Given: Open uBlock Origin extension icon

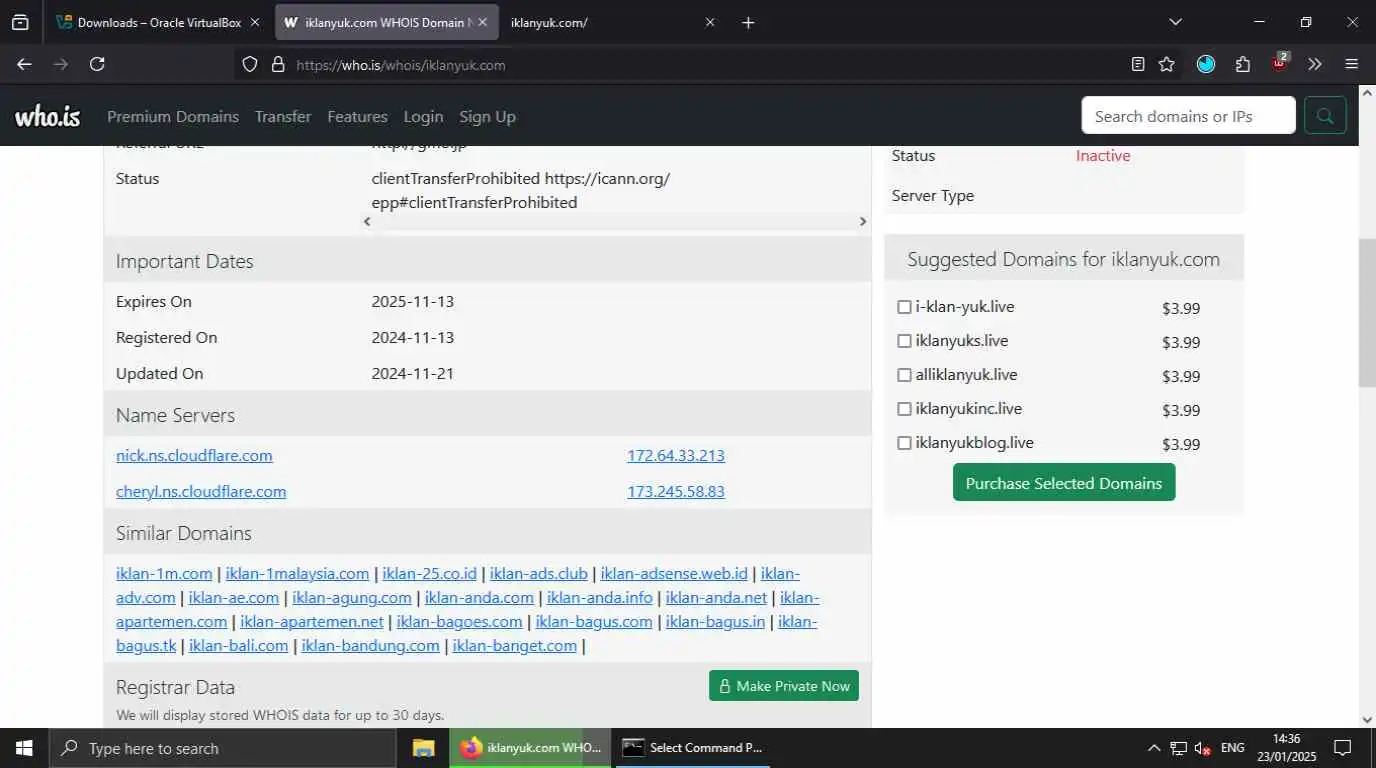Looking at the screenshot, I should 1280,63.
